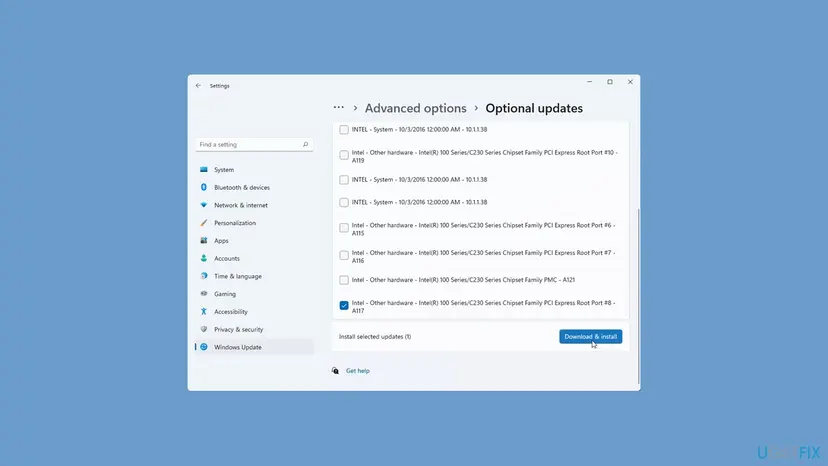This screenshot has width=828, height=466.
Task: Click the Apps icon in sidebar
Action: click(x=204, y=240)
